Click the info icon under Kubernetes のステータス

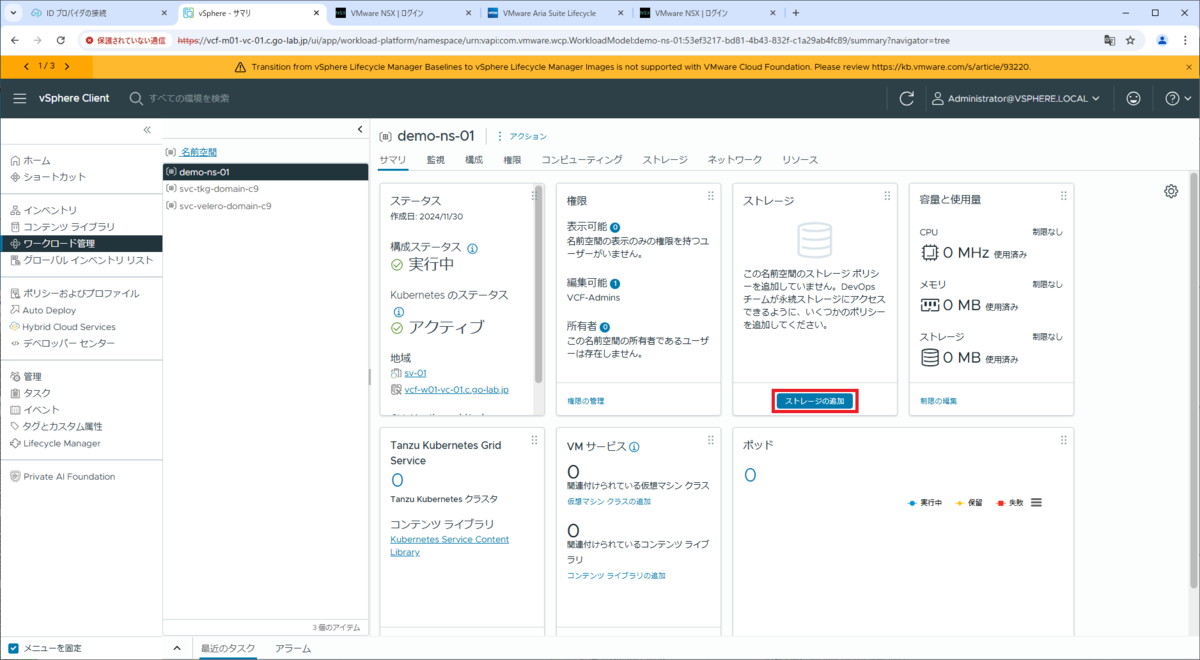pos(396,311)
